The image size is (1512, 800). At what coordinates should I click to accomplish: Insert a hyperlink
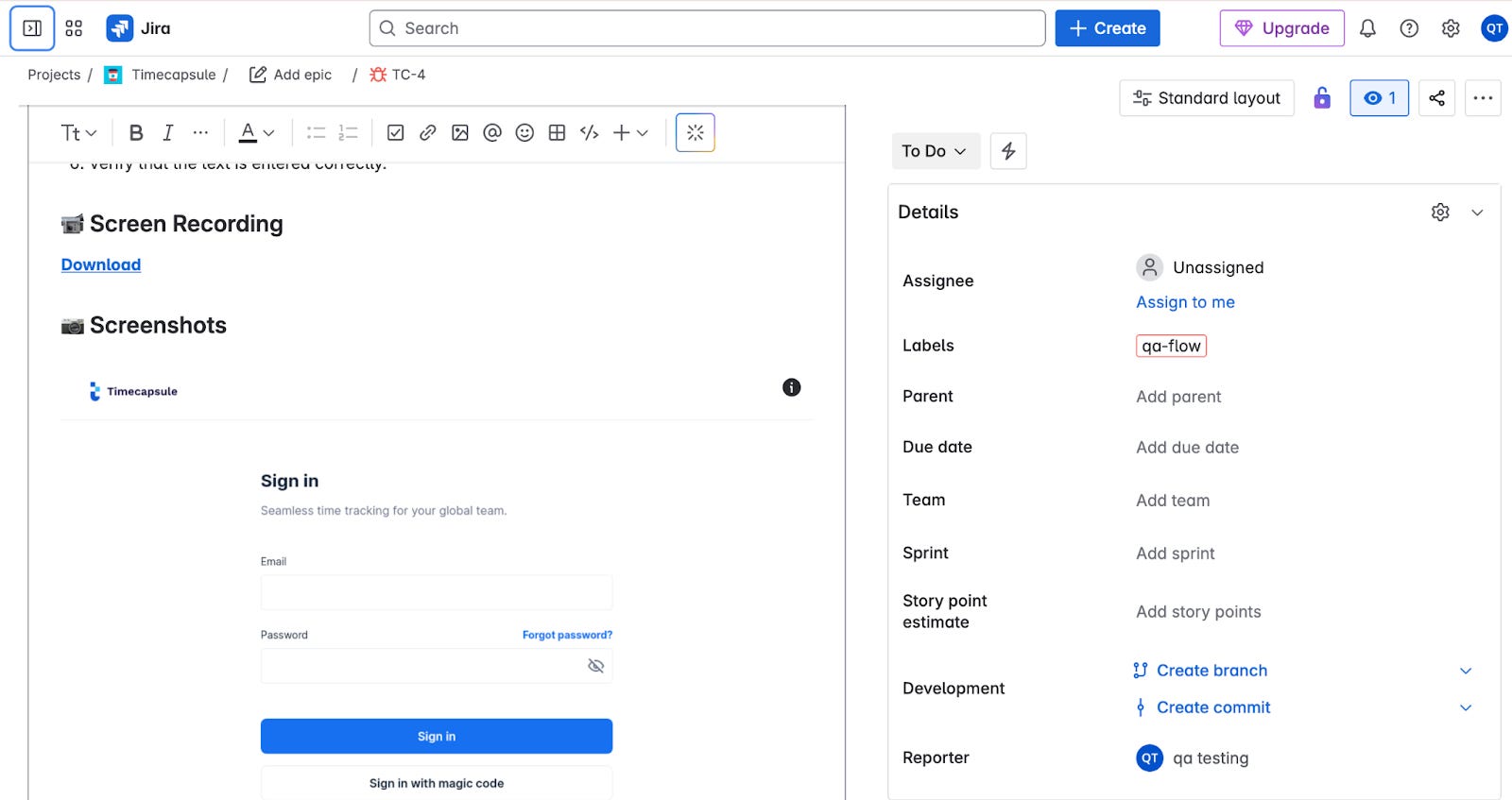428,133
